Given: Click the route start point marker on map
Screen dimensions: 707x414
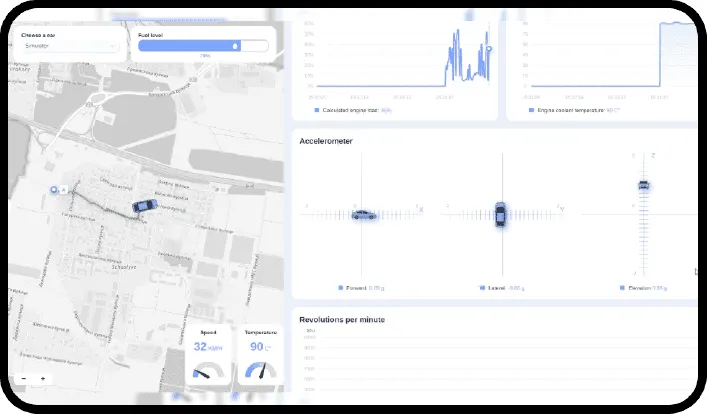Looking at the screenshot, I should click(54, 188).
